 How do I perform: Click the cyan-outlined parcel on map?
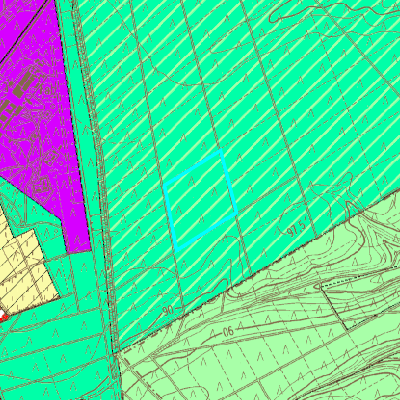tap(201, 200)
